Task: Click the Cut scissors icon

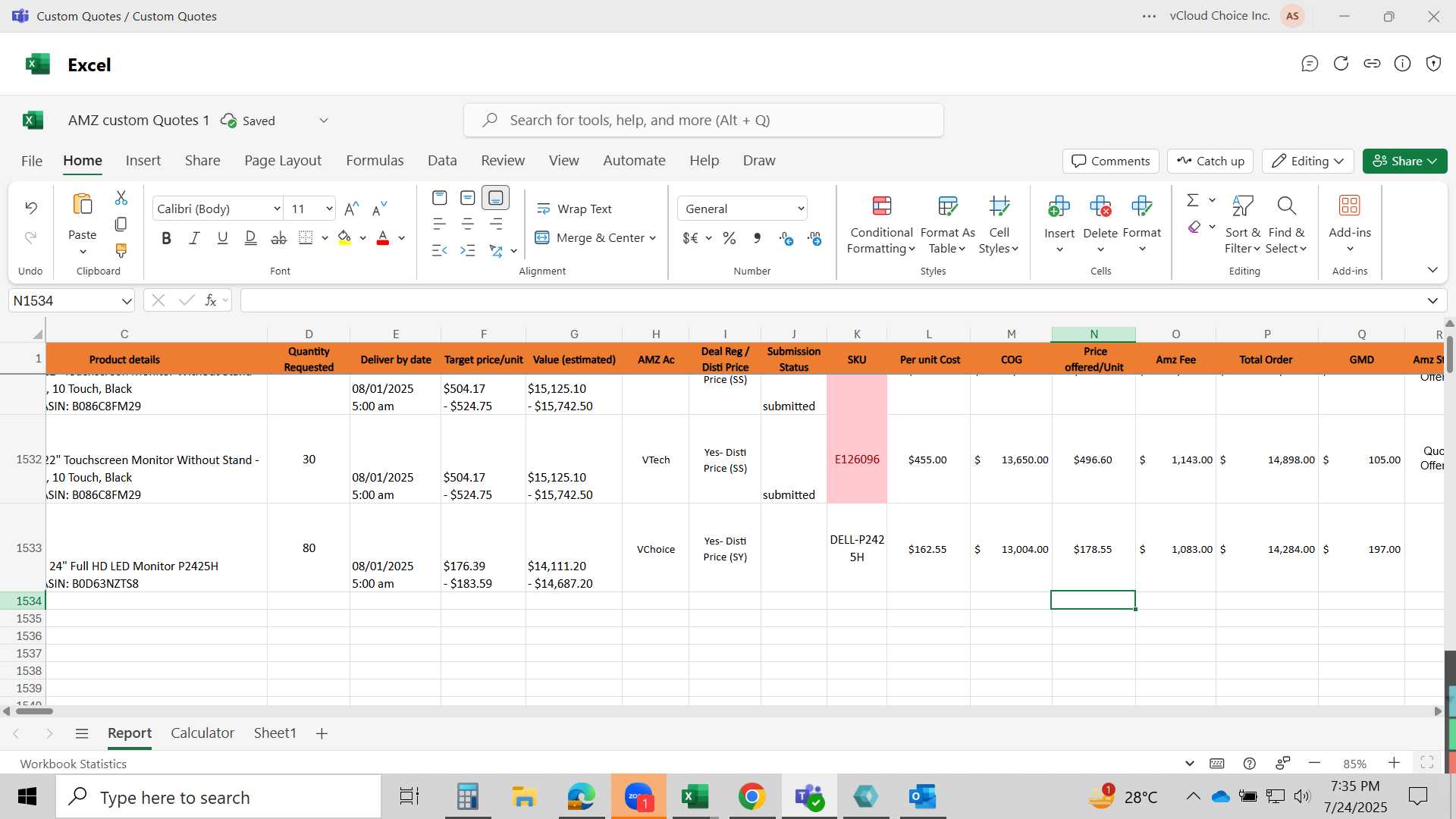Action: pos(121,198)
